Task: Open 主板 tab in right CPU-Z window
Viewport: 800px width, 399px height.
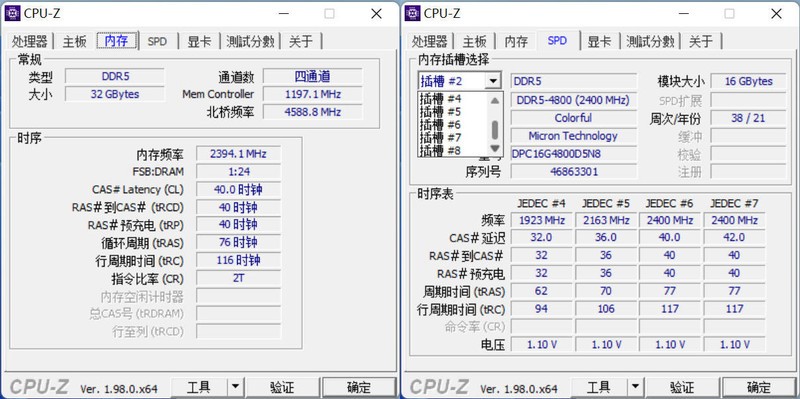Action: point(474,41)
